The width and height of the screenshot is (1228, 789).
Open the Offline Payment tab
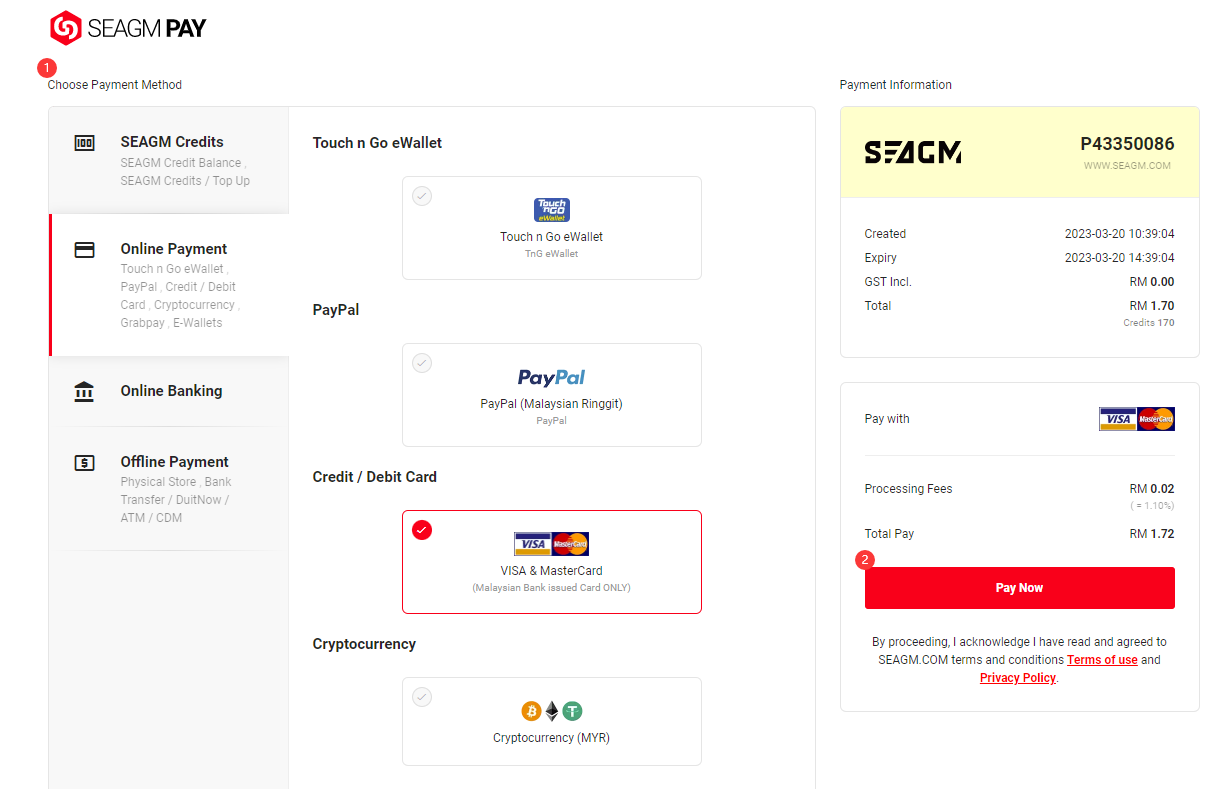pyautogui.click(x=169, y=489)
